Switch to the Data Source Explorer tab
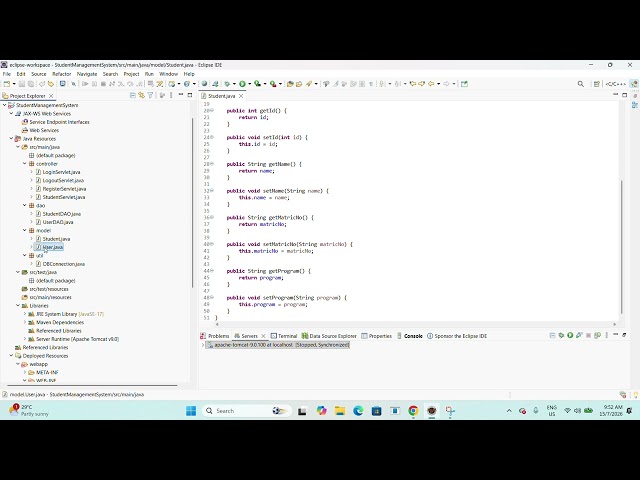The width and height of the screenshot is (640, 480). tap(329, 336)
